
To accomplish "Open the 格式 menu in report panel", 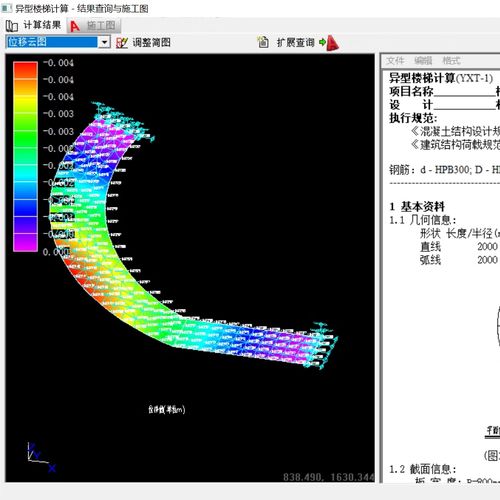I will (x=451, y=61).
